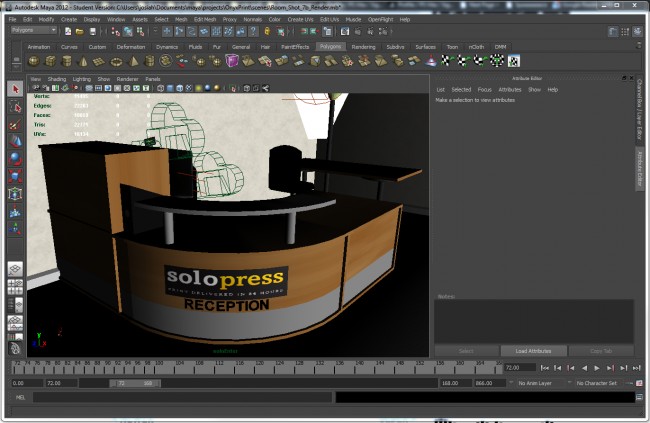Switch to the nCloth shelf tab

(476, 47)
